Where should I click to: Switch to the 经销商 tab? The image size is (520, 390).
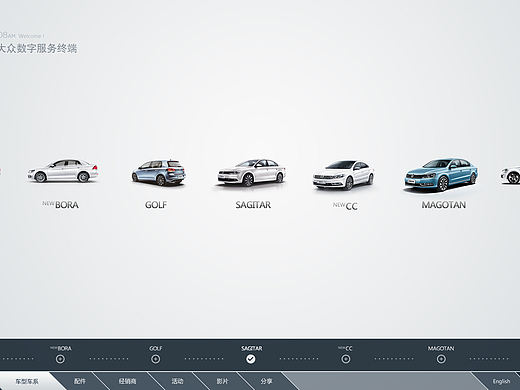click(127, 381)
